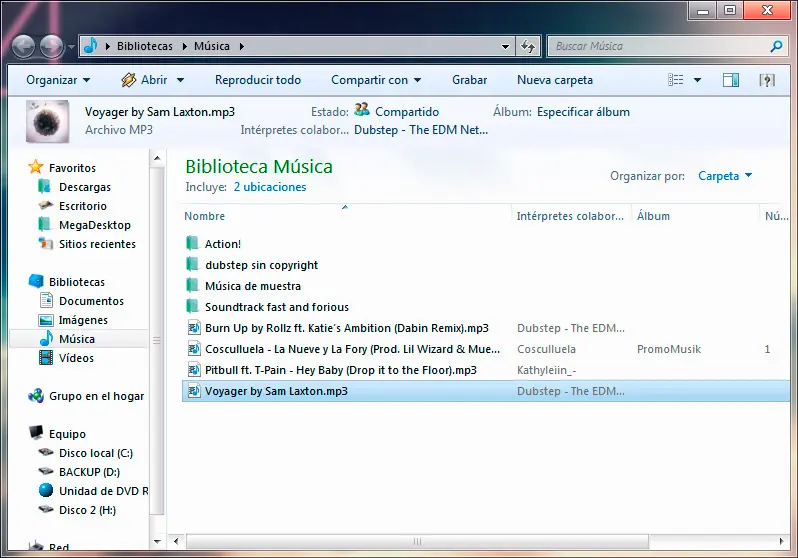Open Grupo en el hogar
The image size is (798, 558).
coord(96,396)
